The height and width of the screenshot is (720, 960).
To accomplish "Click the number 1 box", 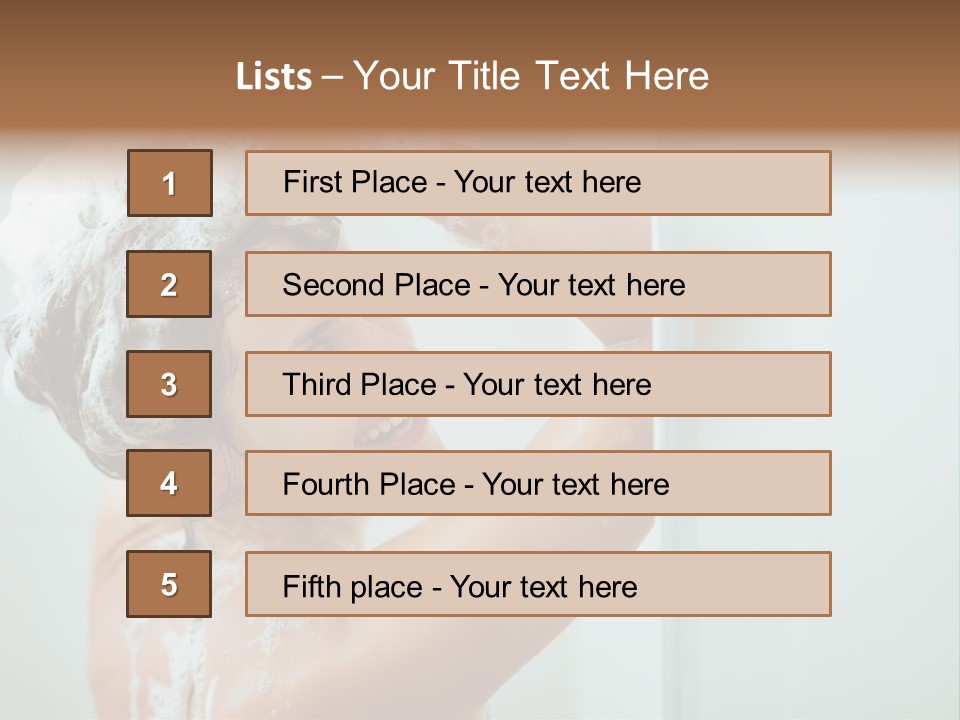I will [170, 183].
